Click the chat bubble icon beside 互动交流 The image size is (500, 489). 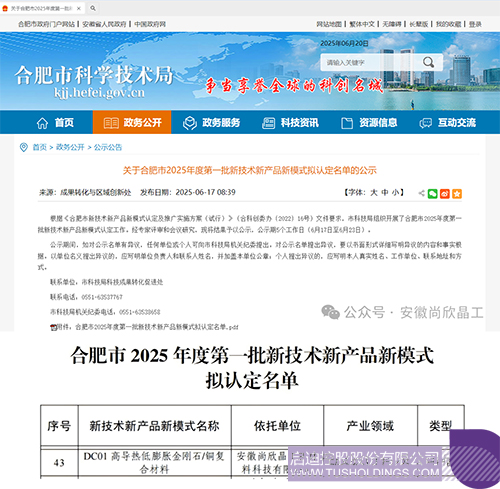pyautogui.click(x=425, y=123)
